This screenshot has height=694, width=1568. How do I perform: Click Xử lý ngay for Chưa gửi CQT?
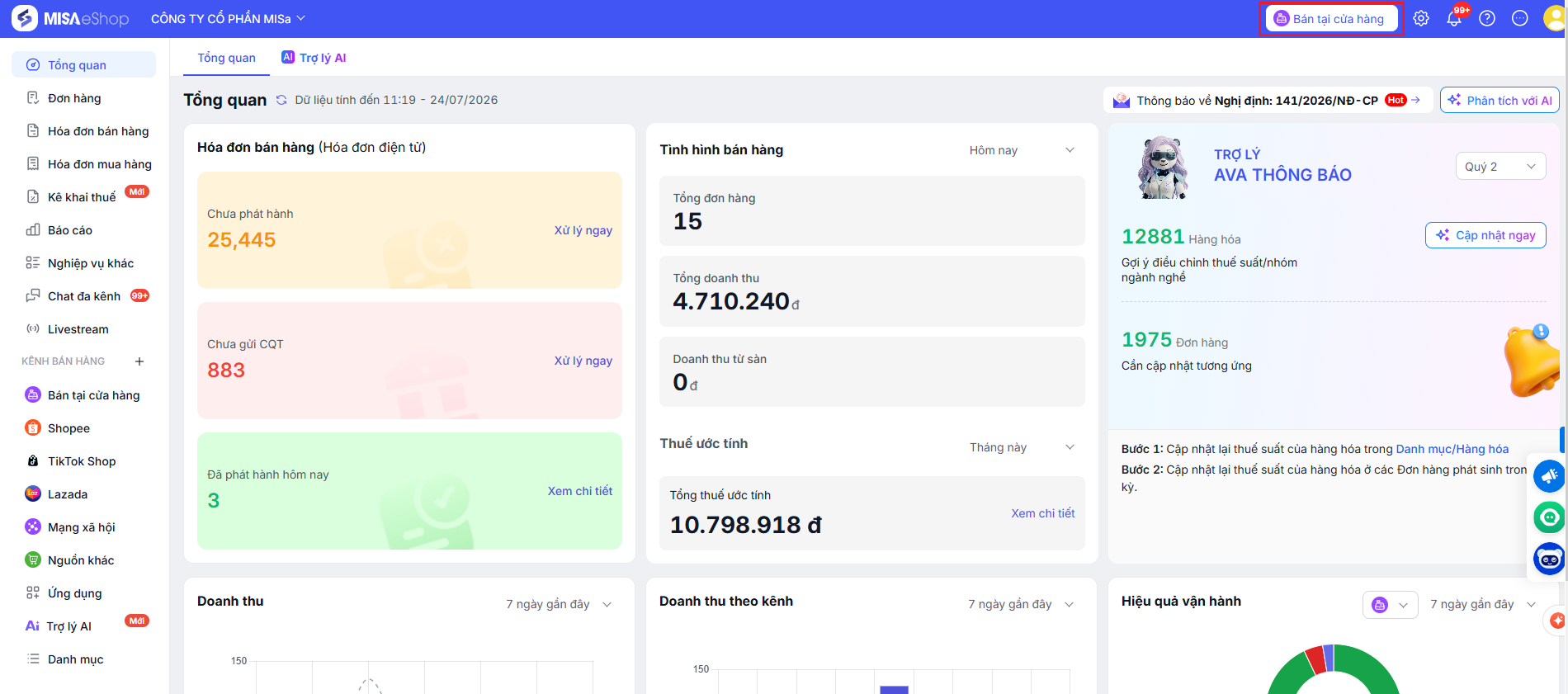[x=583, y=361]
